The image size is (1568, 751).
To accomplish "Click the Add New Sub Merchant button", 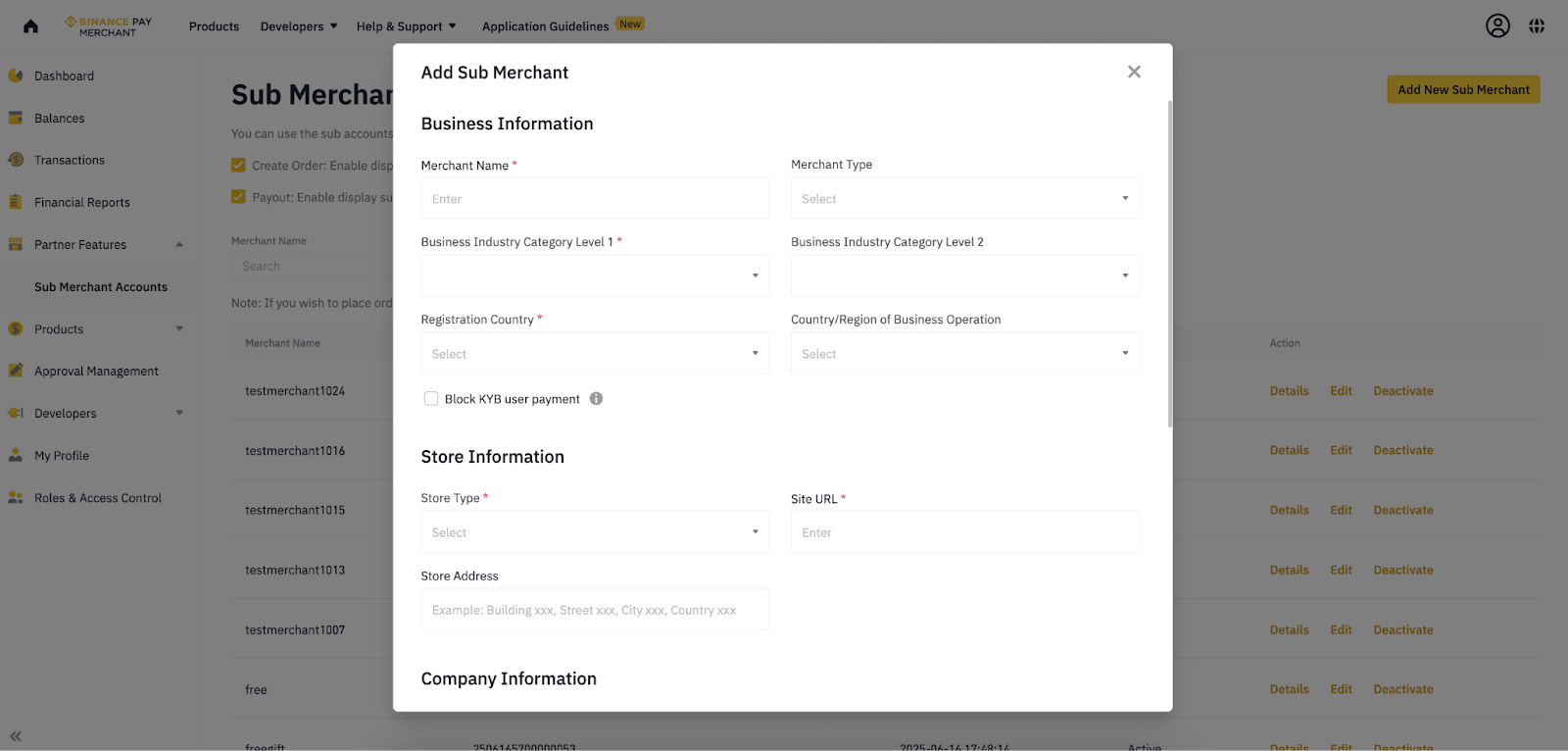I will [x=1463, y=90].
